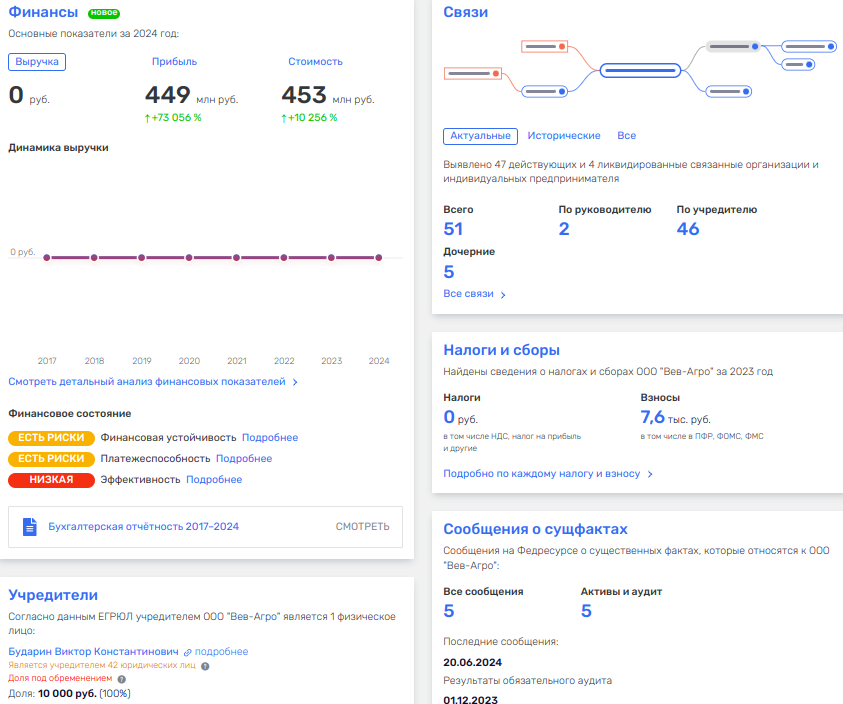Select the Выручка tab
This screenshot has width=843, height=704.
(37, 62)
